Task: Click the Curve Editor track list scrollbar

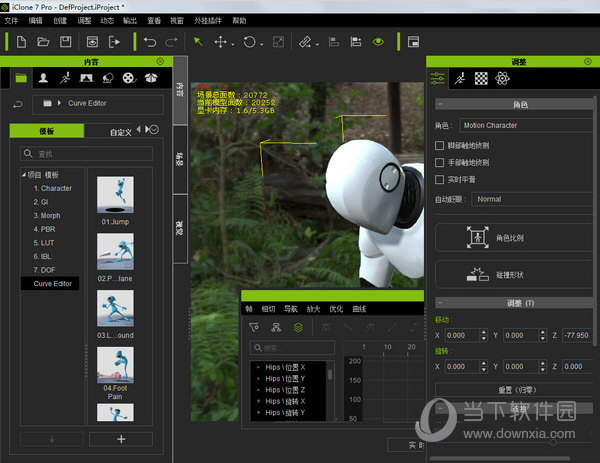Action: (330, 374)
